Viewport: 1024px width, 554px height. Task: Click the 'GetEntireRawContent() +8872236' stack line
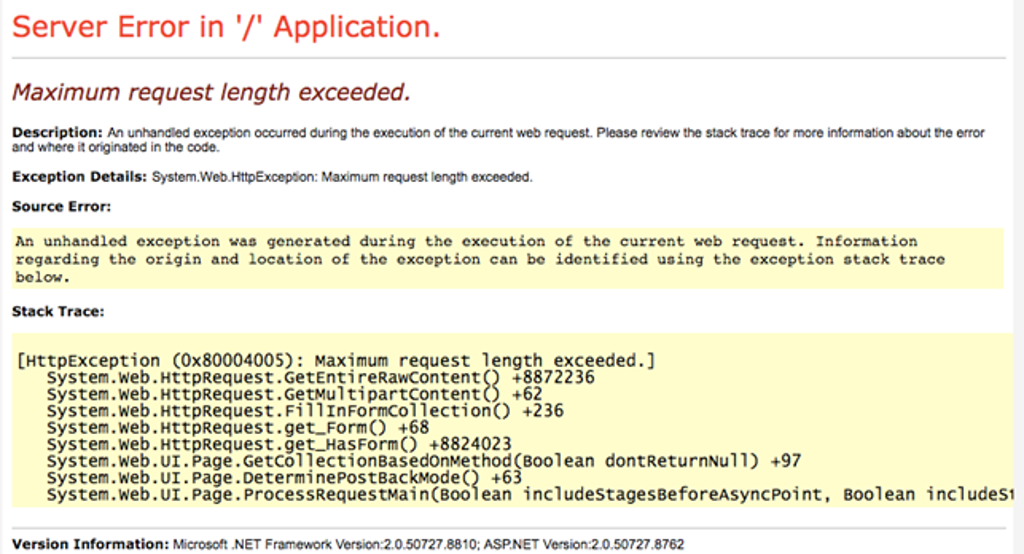point(321,378)
